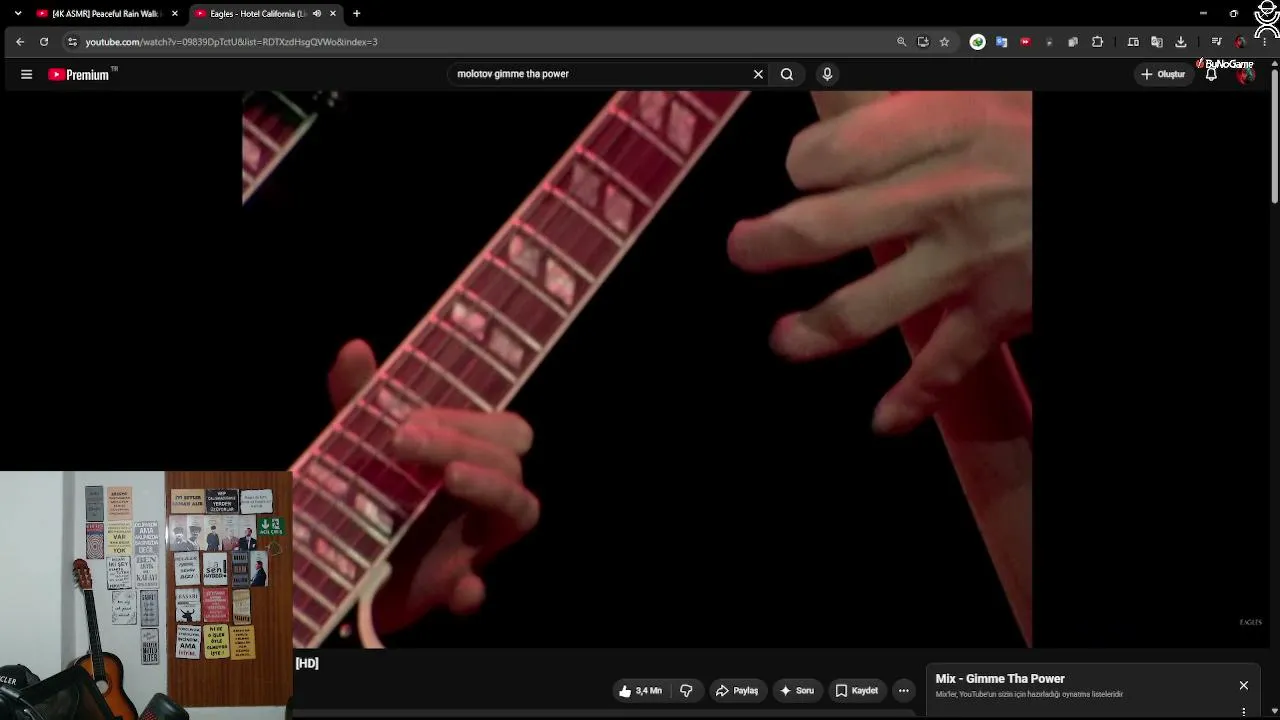Expand the tab search dropdown
1280x720 pixels.
pyautogui.click(x=17, y=14)
